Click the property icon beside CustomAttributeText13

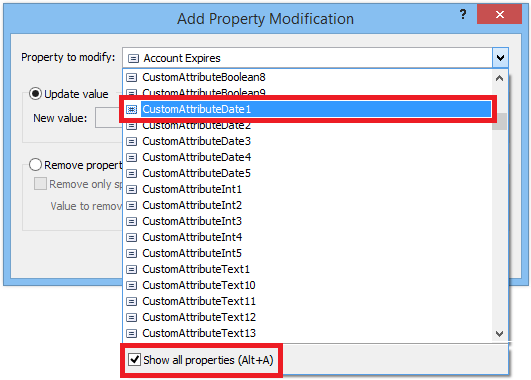coord(131,333)
